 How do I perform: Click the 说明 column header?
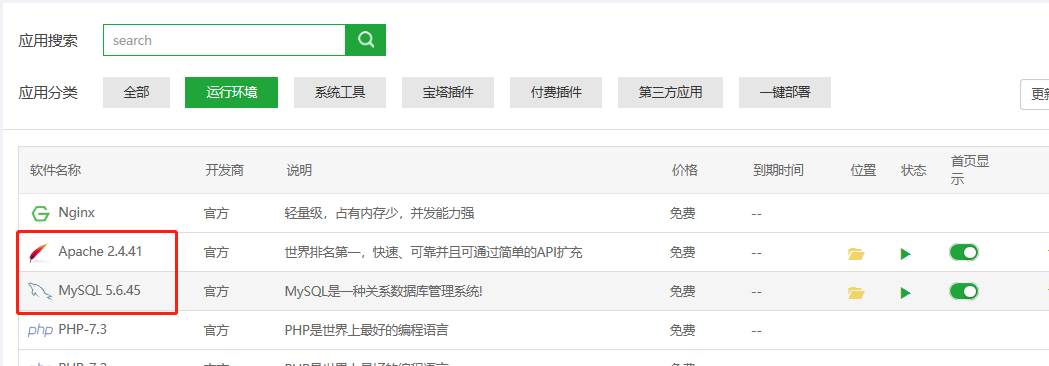point(299,170)
